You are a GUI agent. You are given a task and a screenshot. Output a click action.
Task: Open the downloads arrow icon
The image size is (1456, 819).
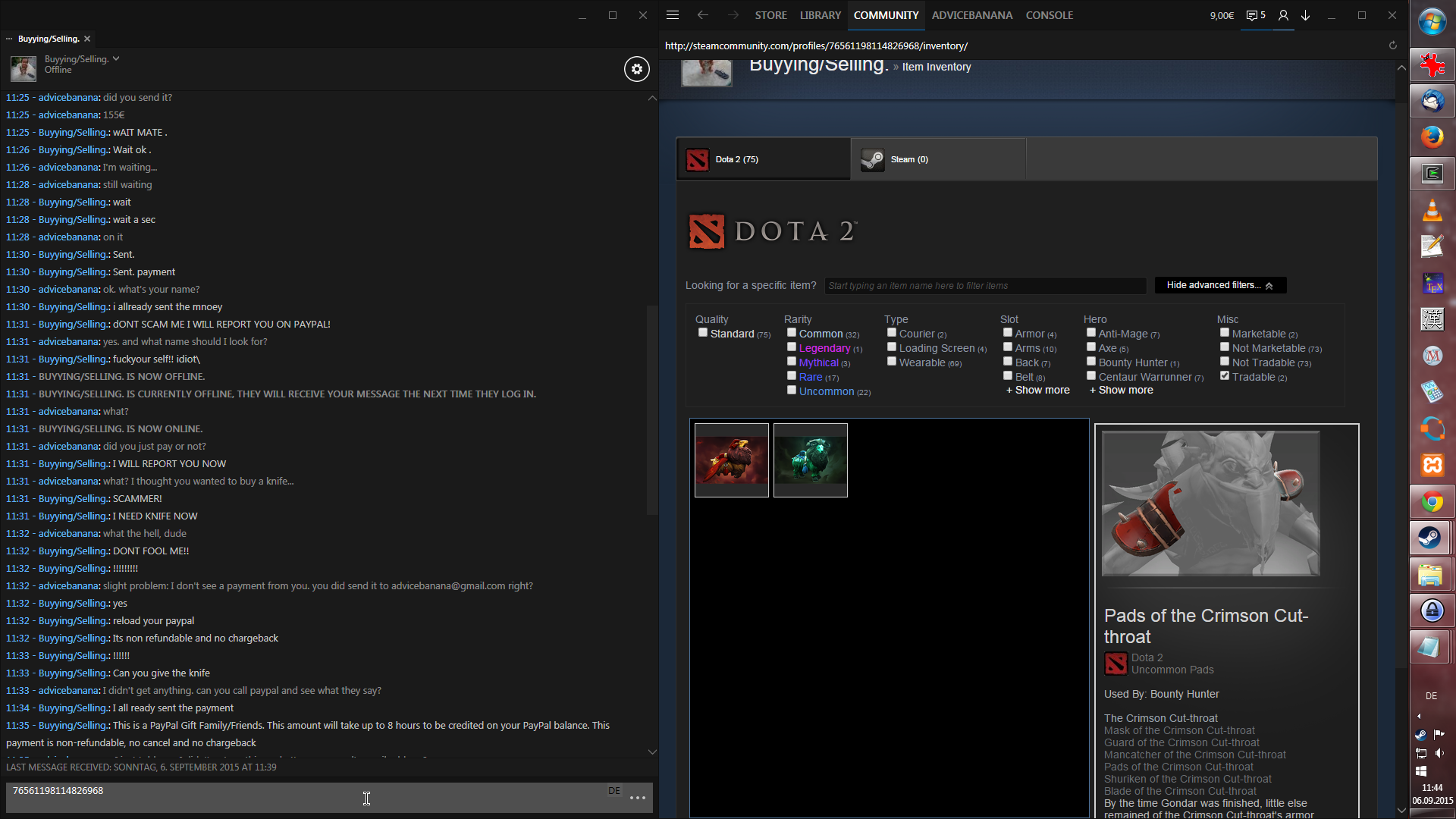[x=1305, y=15]
